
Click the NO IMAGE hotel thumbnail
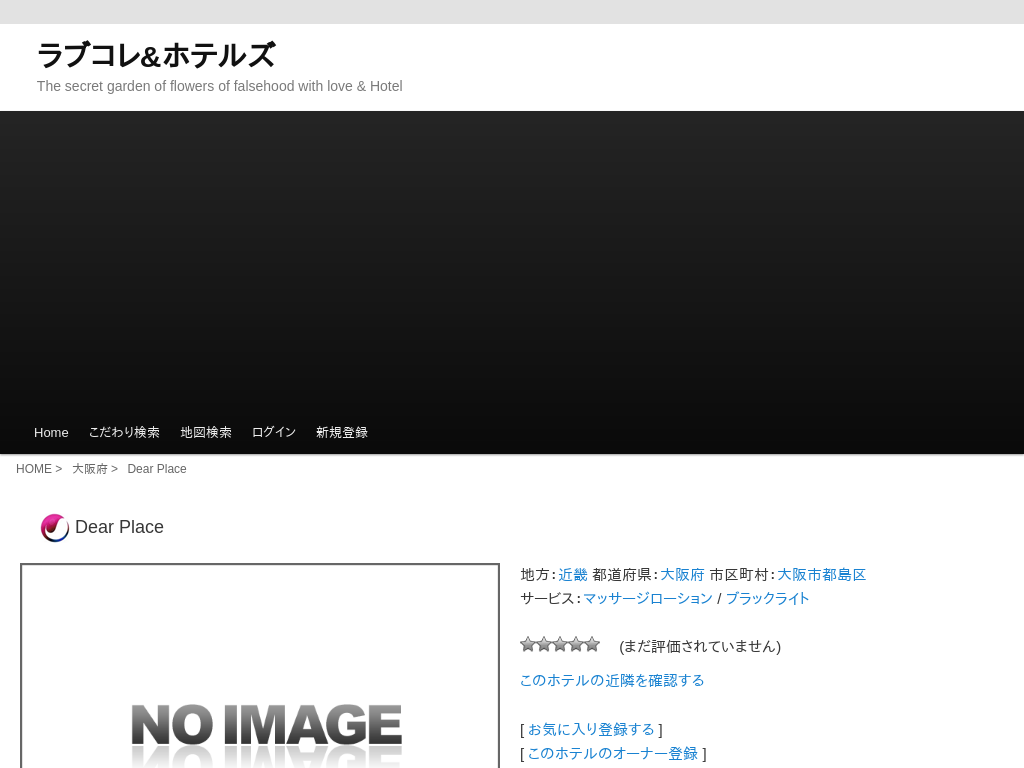tap(260, 666)
